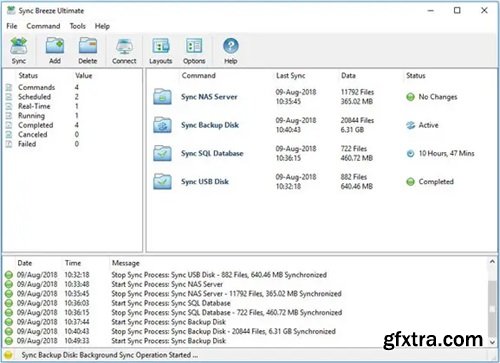500x363 pixels.
Task: Click the icon next to Canceled row
Action: [x=9, y=135]
